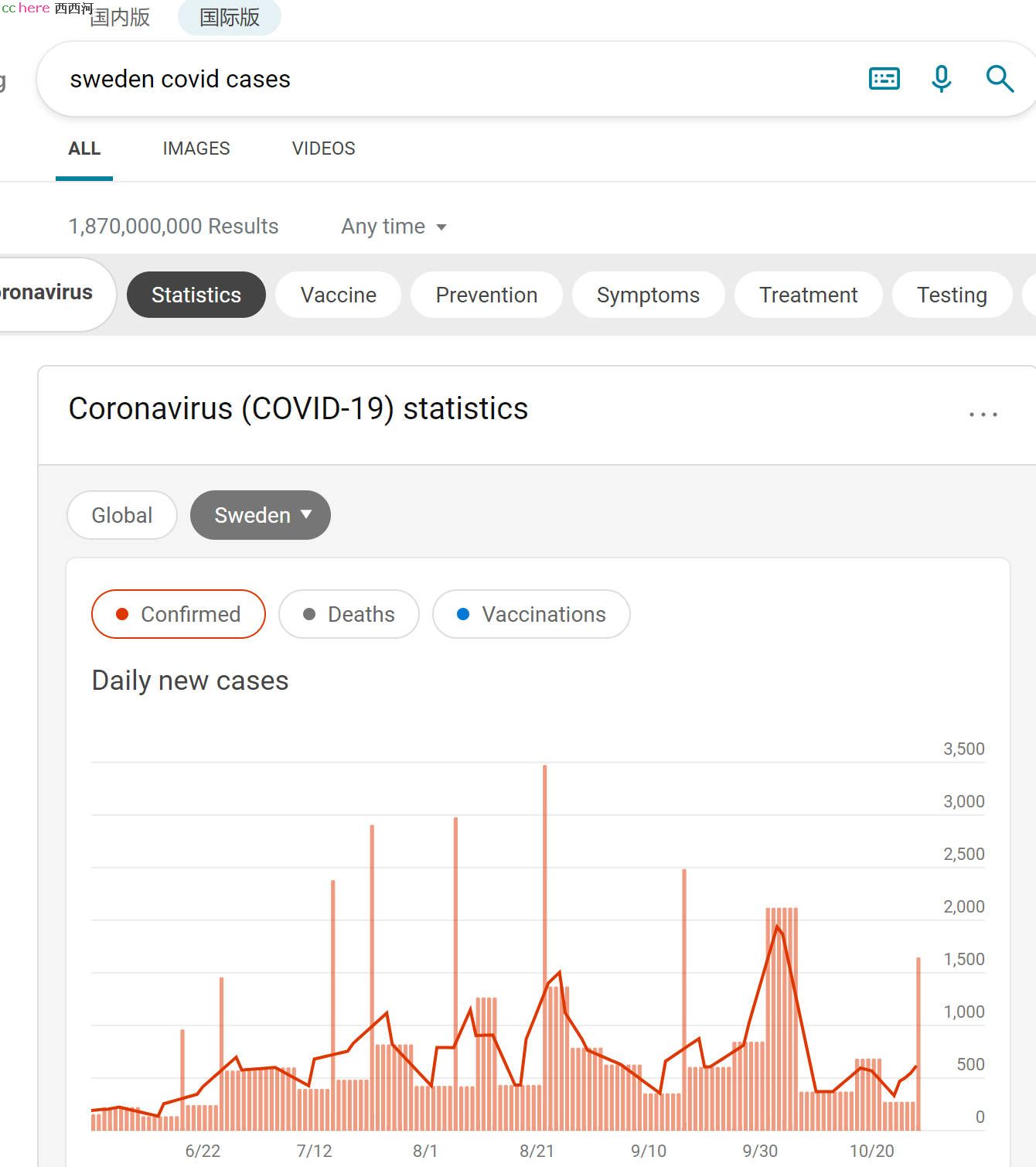
Task: Open the Symptoms category chip
Action: pos(648,295)
